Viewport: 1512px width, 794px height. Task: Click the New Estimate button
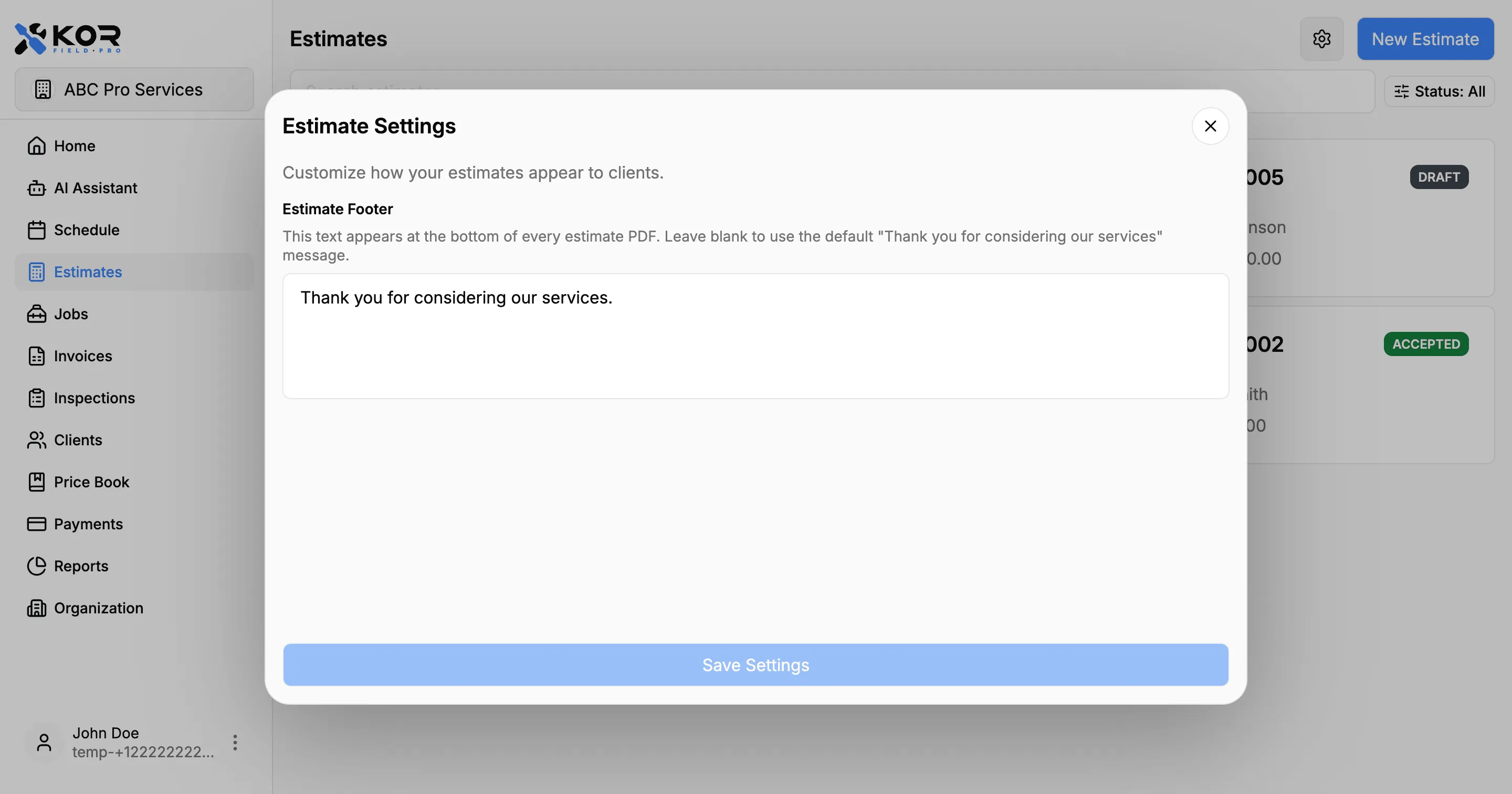point(1426,38)
